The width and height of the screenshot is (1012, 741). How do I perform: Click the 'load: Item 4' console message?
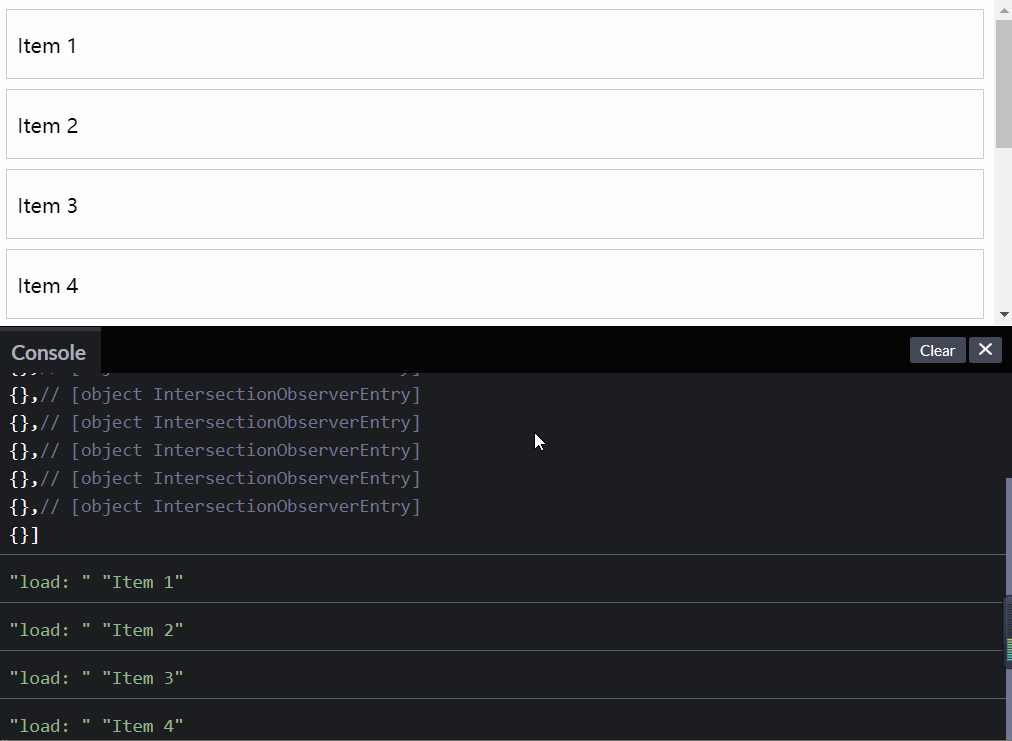coord(96,725)
